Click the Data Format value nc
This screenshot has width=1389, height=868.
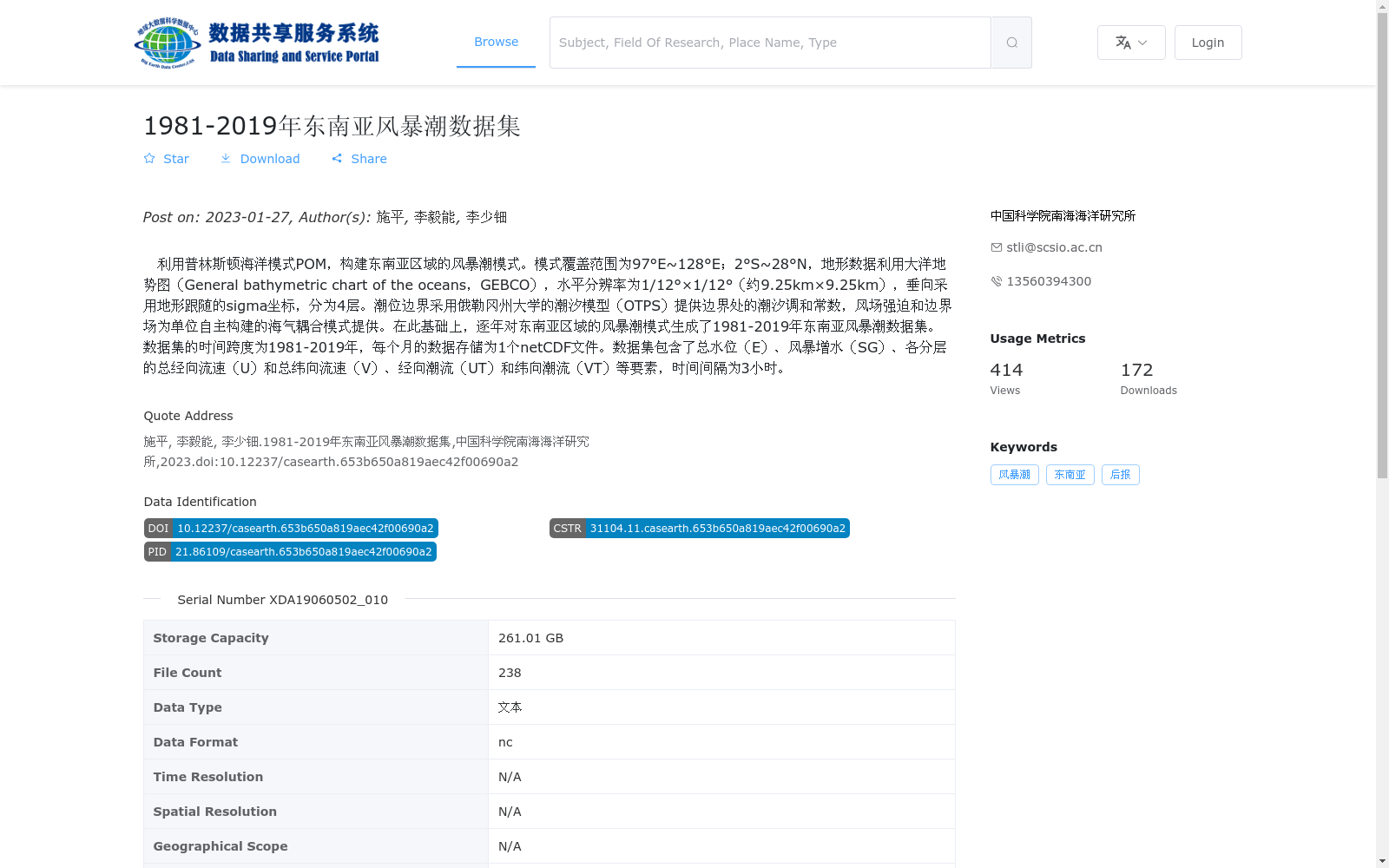pyautogui.click(x=505, y=742)
